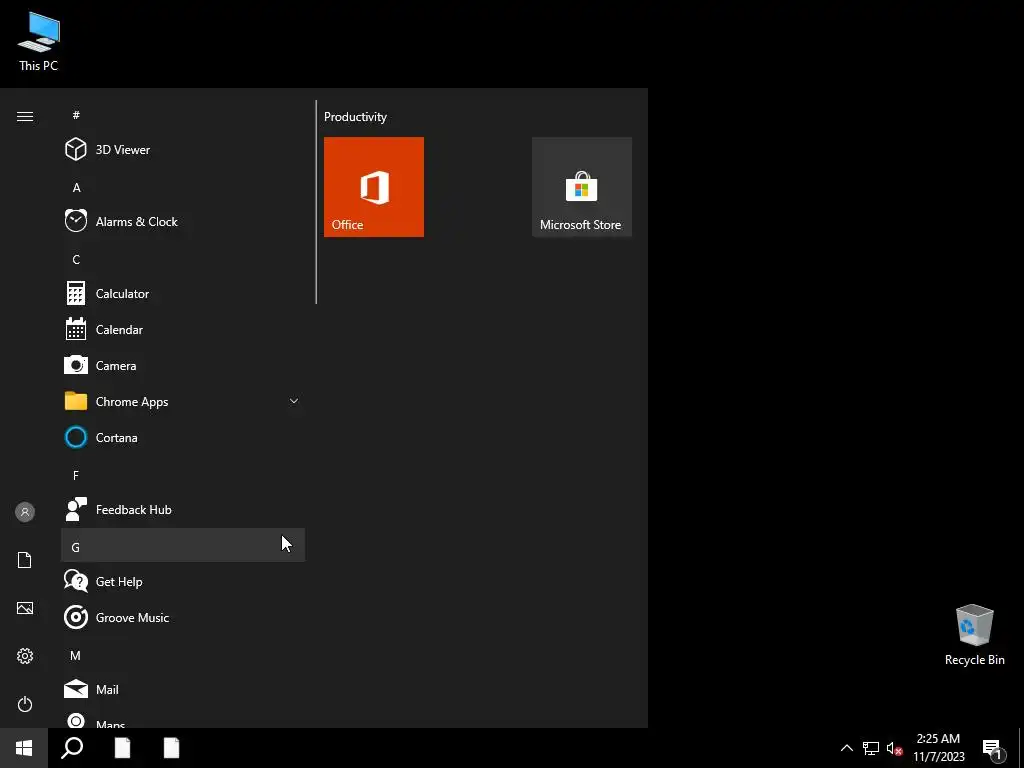Open taskbar Search magnifier
This screenshot has height=768, width=1024.
(72, 748)
